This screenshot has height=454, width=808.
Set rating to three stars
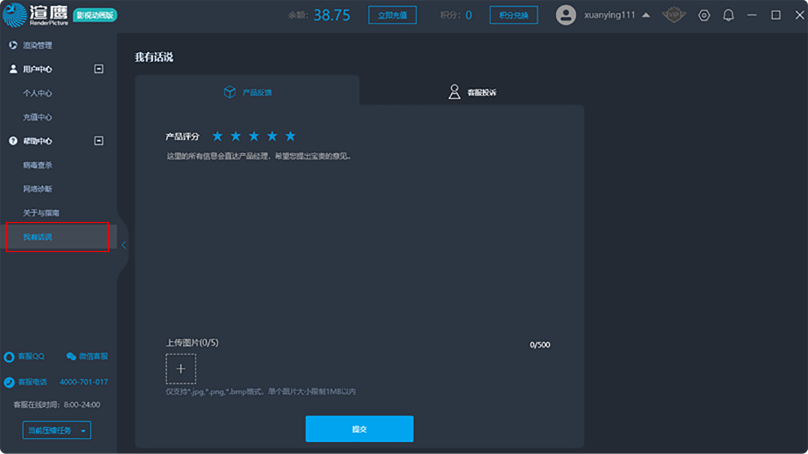254,136
